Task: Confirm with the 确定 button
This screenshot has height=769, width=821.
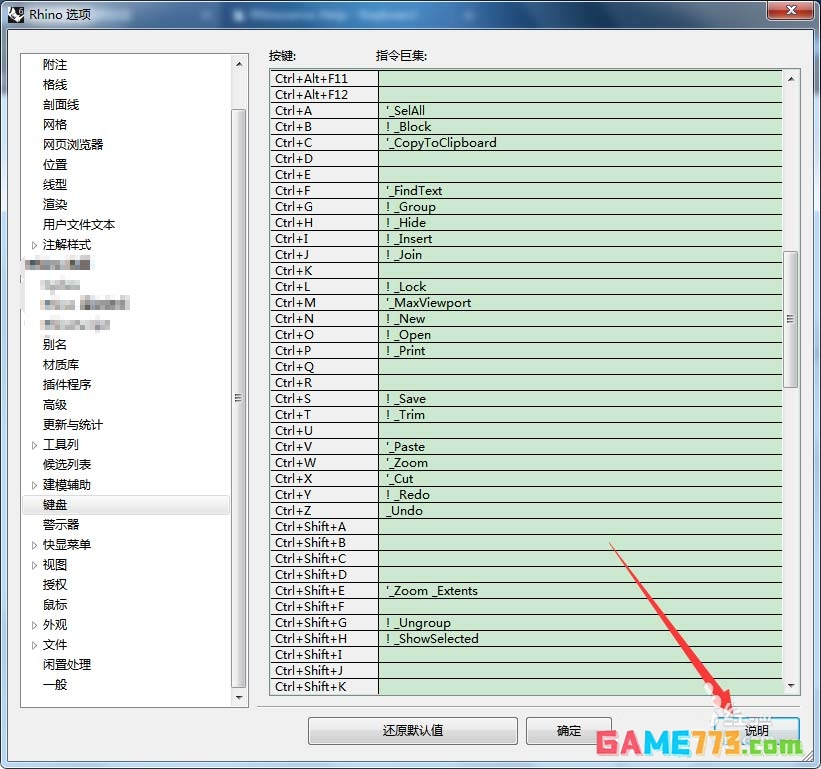Action: click(569, 730)
